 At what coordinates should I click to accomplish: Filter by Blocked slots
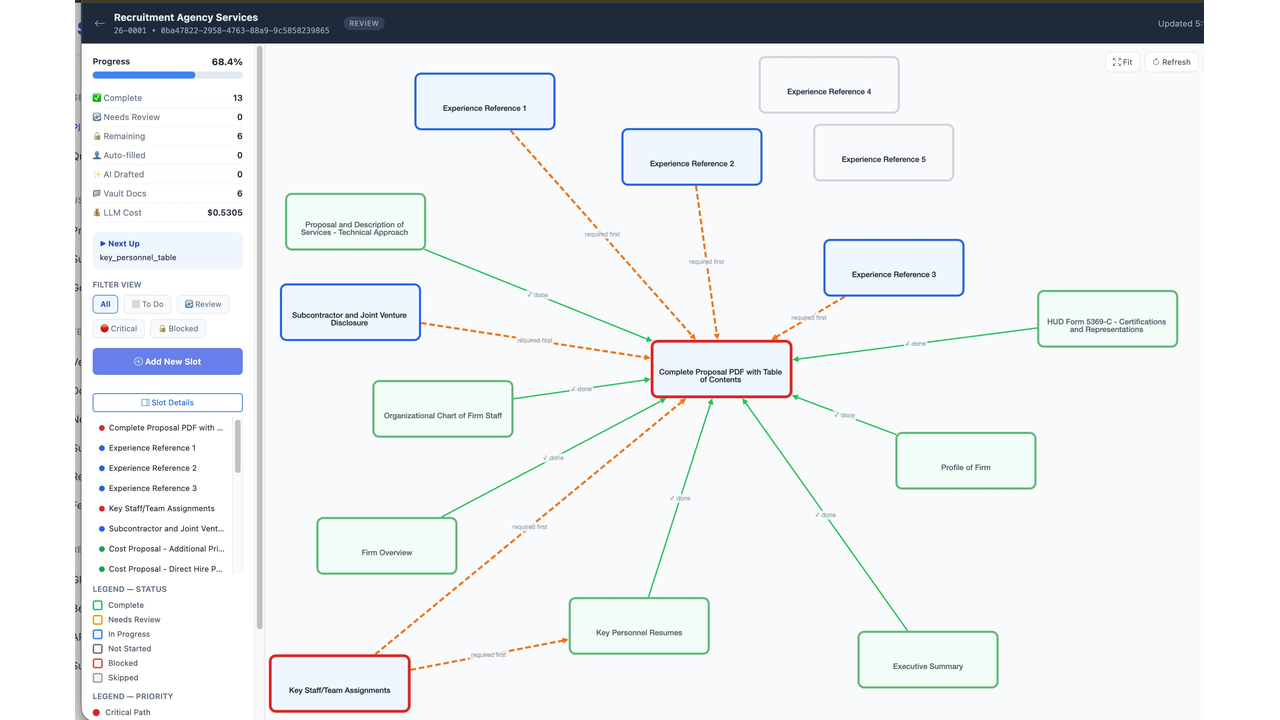(x=179, y=328)
